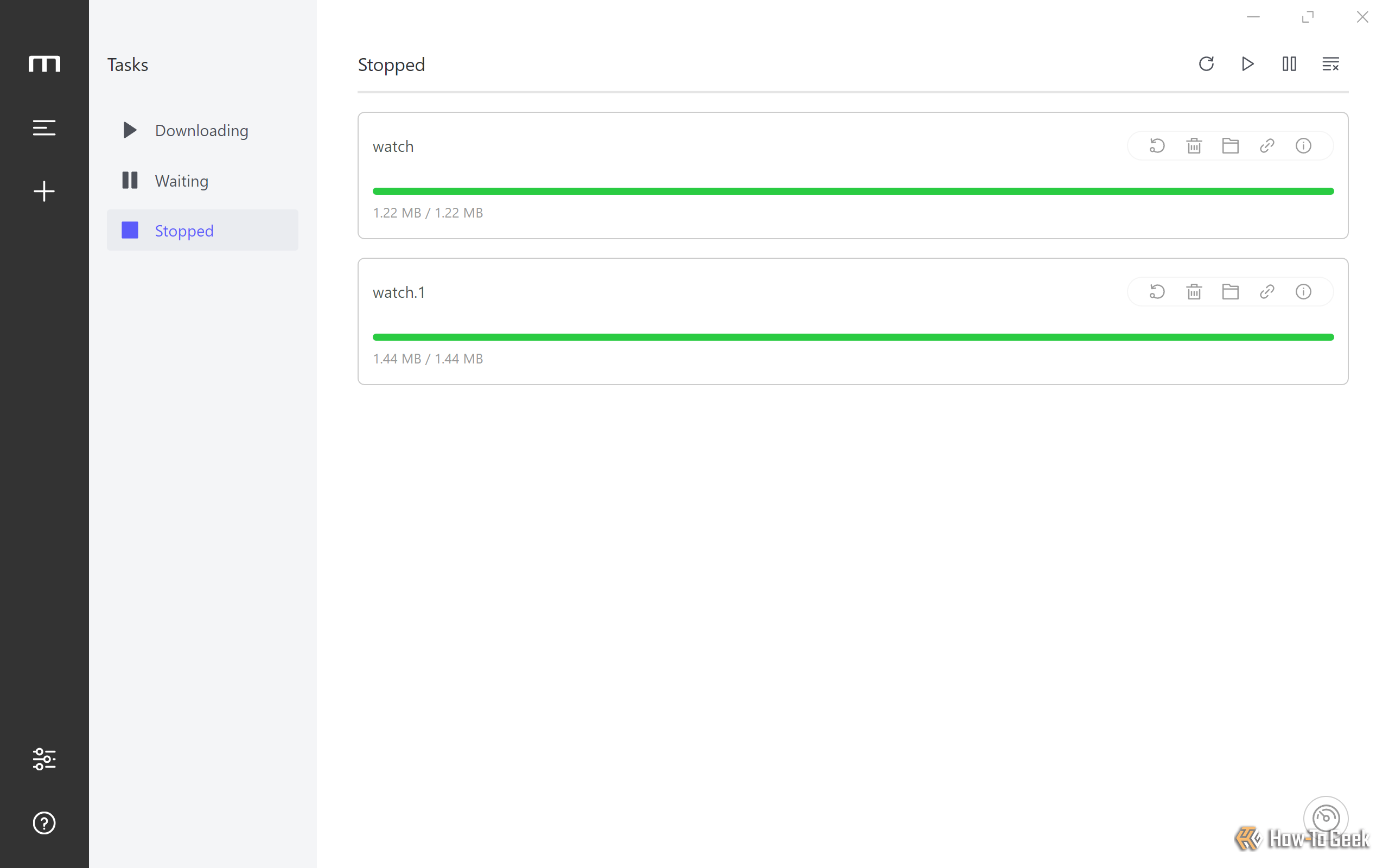Open info details for watch.1
Viewport: 1389px width, 868px height.
pyautogui.click(x=1303, y=292)
